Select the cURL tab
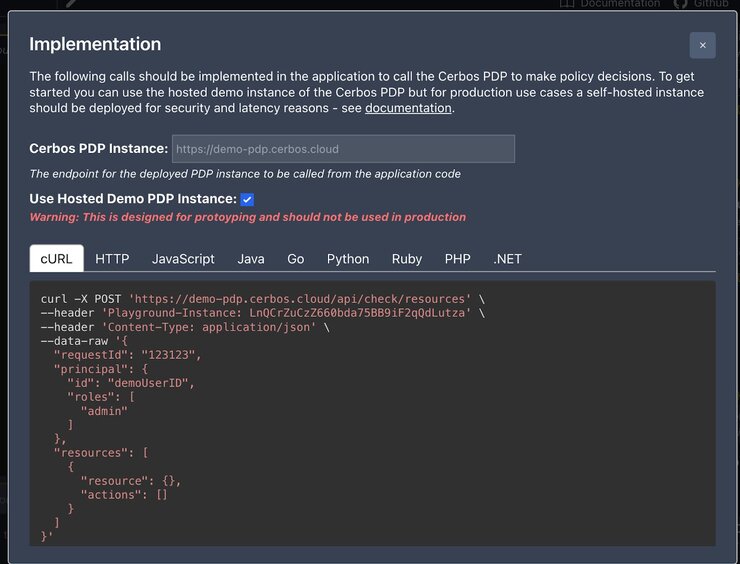740x564 pixels. [57, 259]
